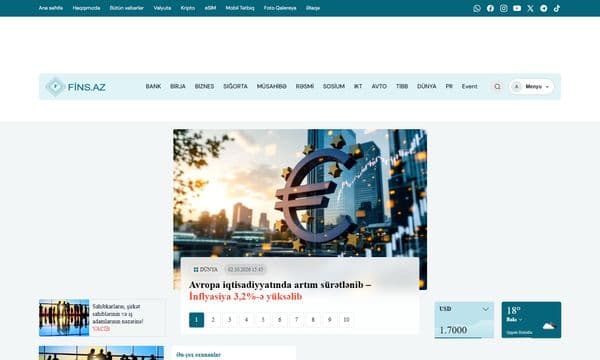Open the Sahibkarların, şirkət sahiblərinin article link
This screenshot has height=360, width=600.
pyautogui.click(x=118, y=317)
